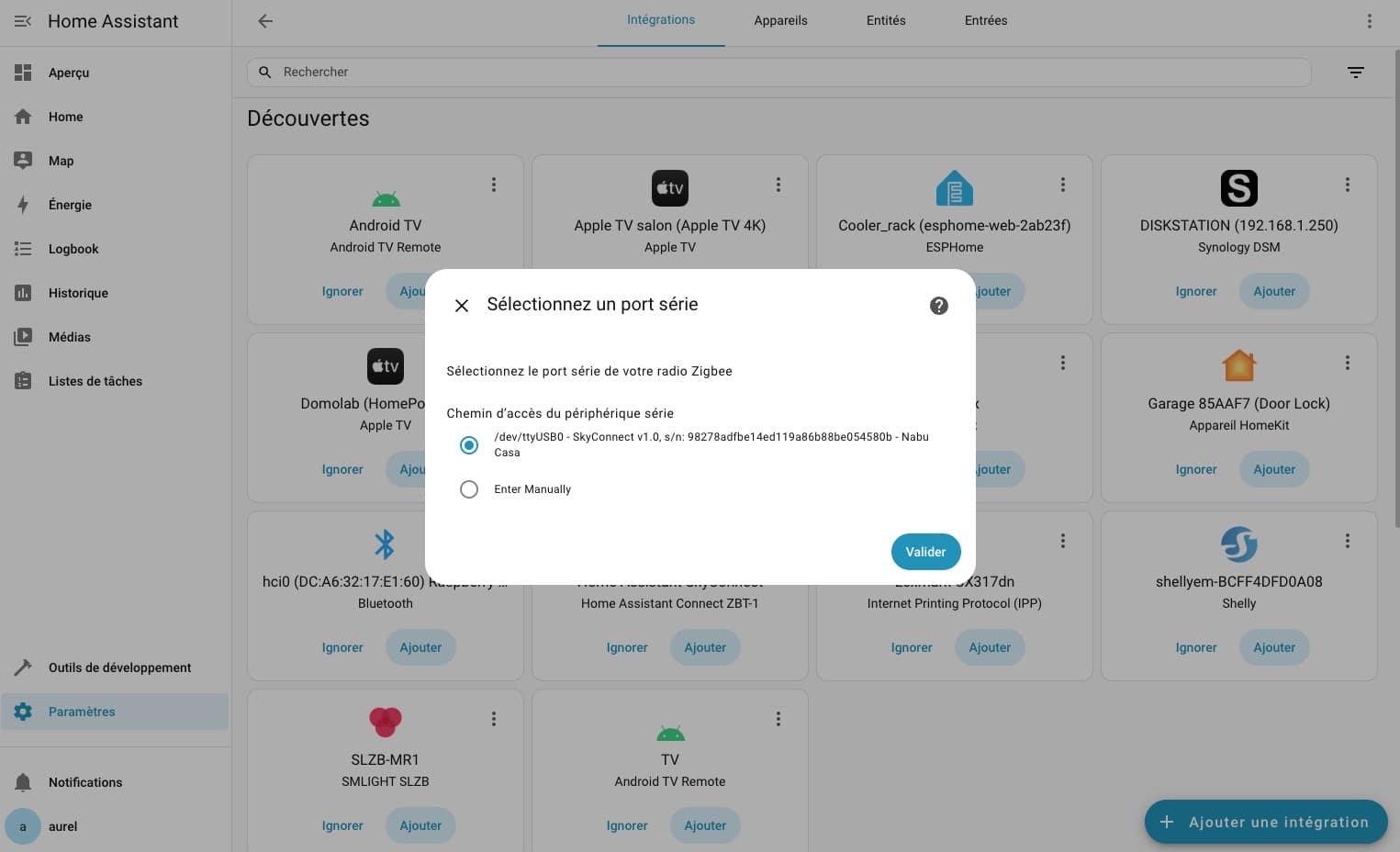The height and width of the screenshot is (852, 1400).
Task: Click the Rechercher search field
Action: [x=778, y=72]
